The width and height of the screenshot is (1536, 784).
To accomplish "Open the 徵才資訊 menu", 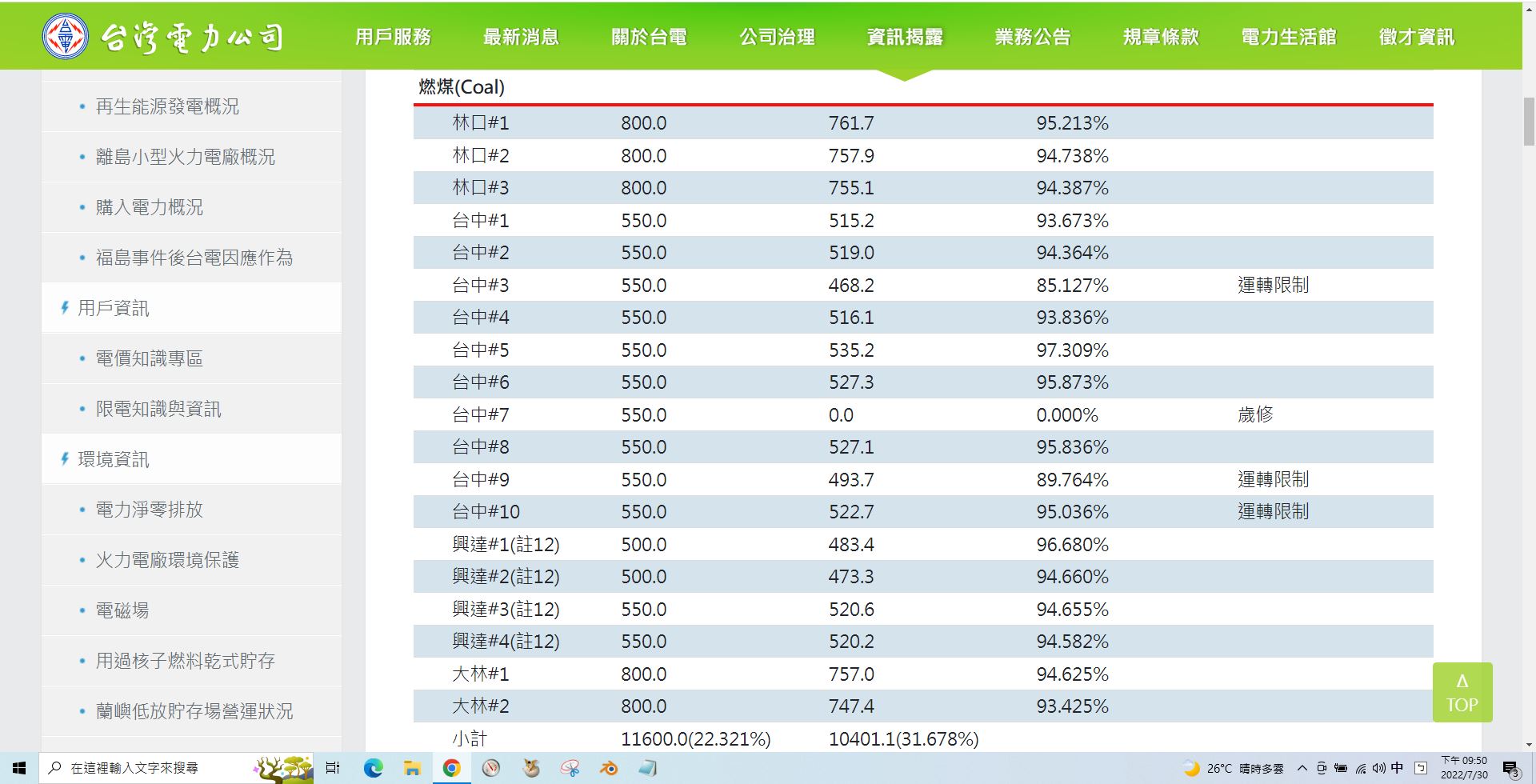I will (1417, 37).
